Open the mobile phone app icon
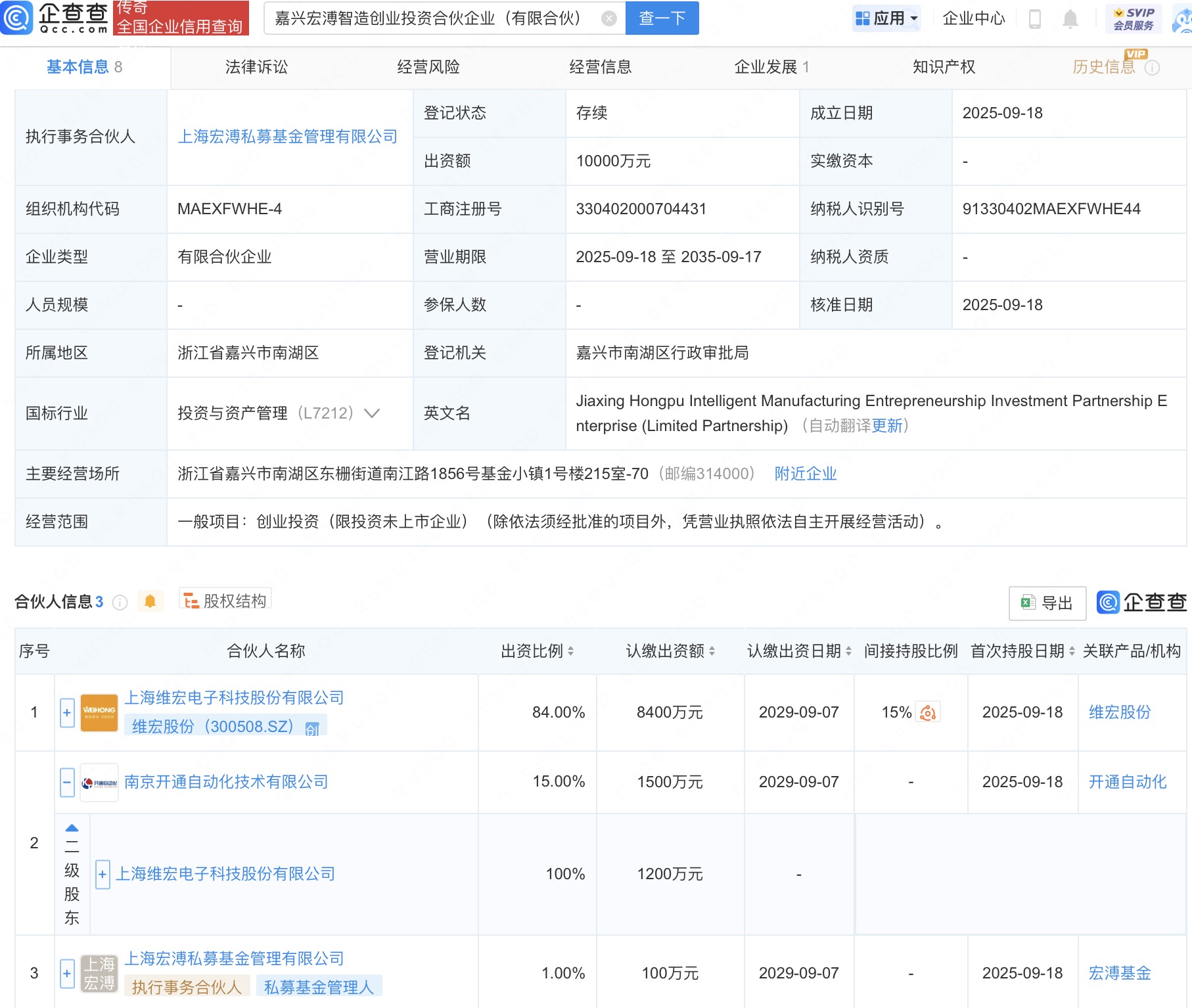Viewport: 1192px width, 1008px height. click(x=1034, y=19)
